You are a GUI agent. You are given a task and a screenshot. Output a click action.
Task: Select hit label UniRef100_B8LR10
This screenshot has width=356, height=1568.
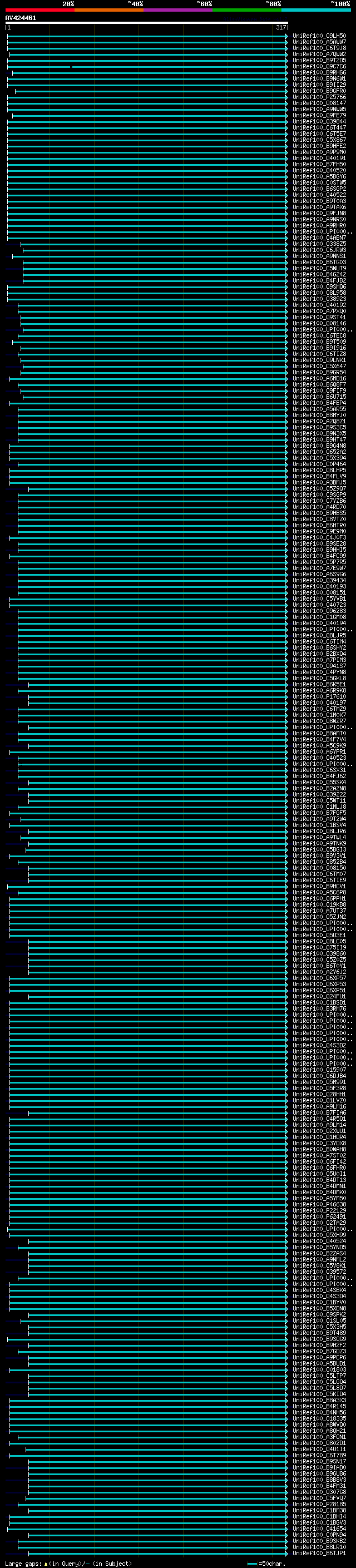(319, 1547)
